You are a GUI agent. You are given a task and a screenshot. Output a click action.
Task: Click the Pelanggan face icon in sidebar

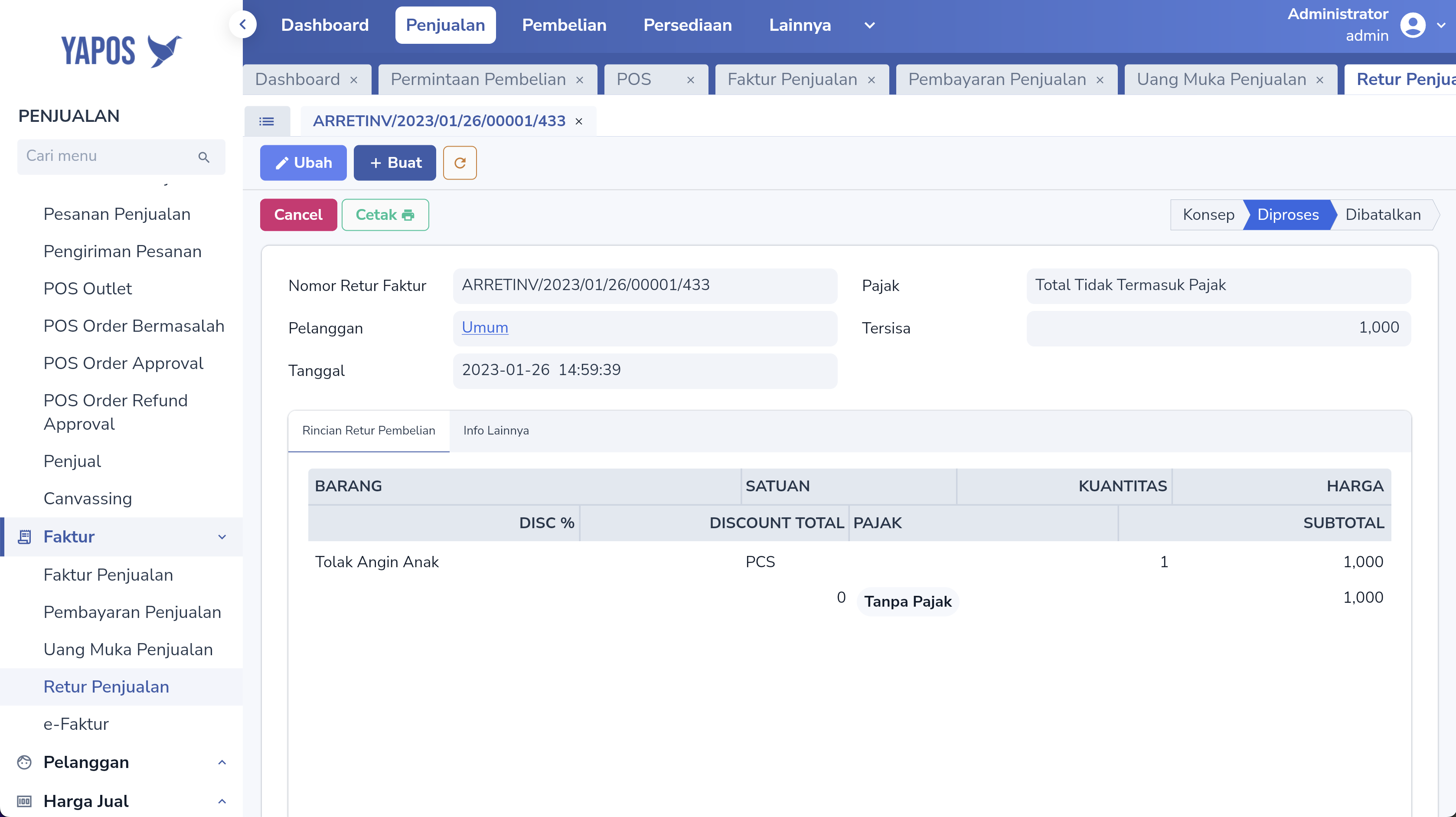[24, 762]
